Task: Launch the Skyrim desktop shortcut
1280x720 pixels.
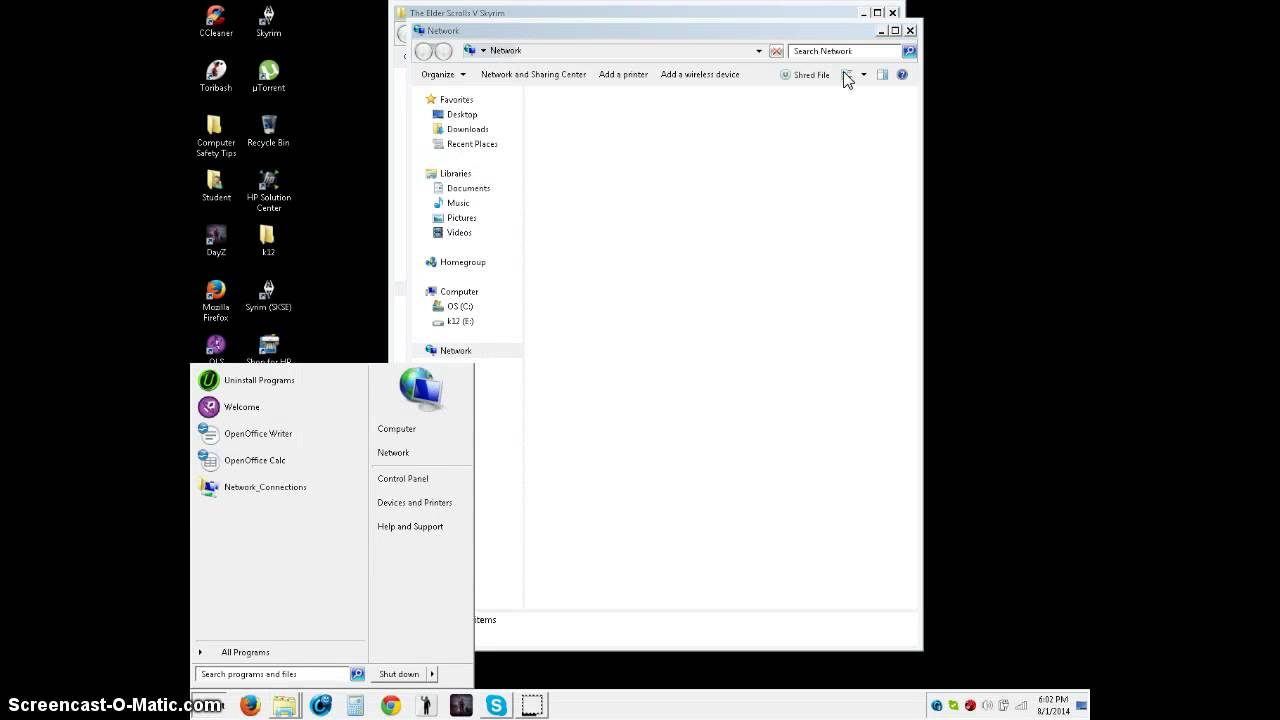Action: click(268, 21)
